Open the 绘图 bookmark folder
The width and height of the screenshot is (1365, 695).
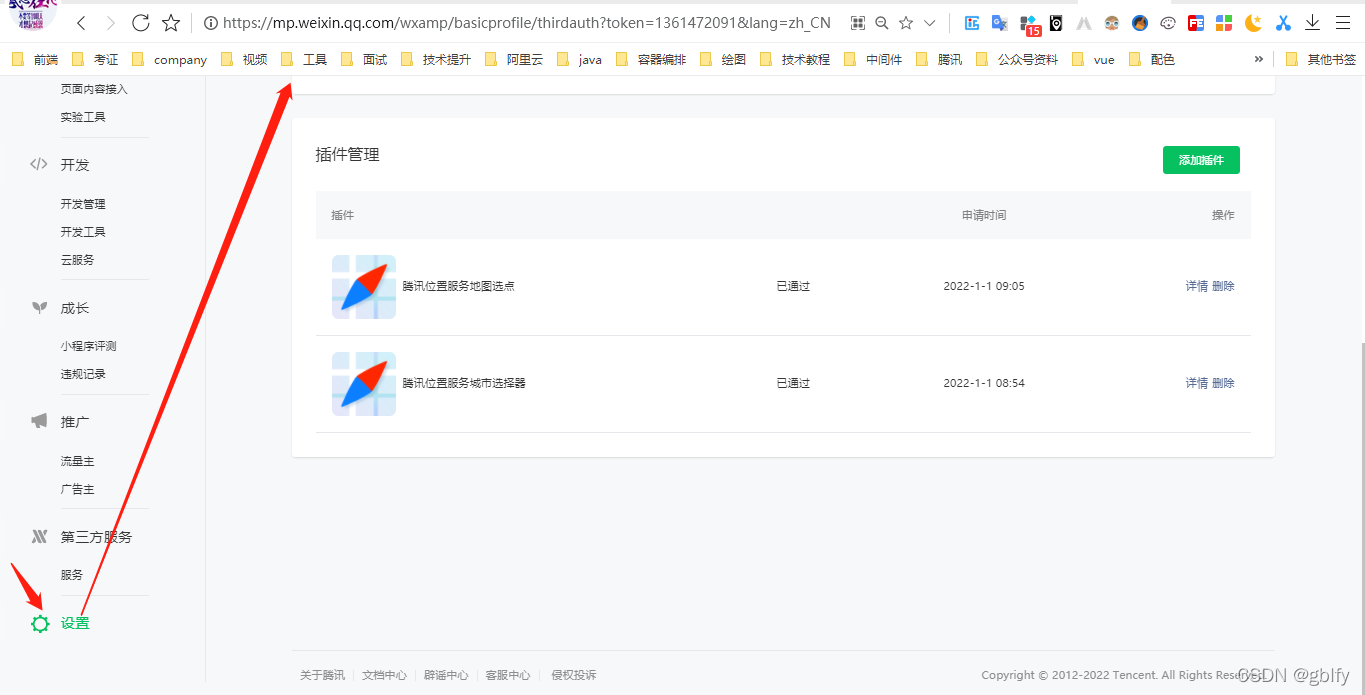(x=723, y=59)
